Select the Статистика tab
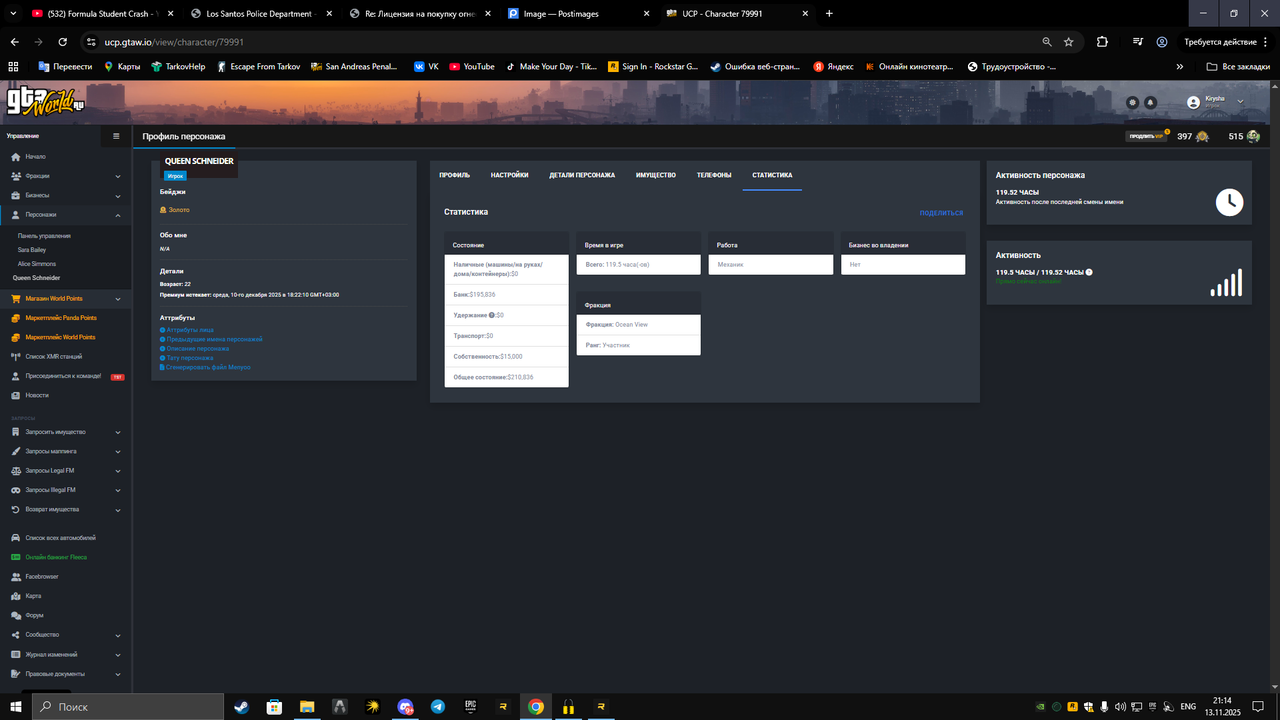Viewport: 1280px width, 720px height. click(x=772, y=175)
